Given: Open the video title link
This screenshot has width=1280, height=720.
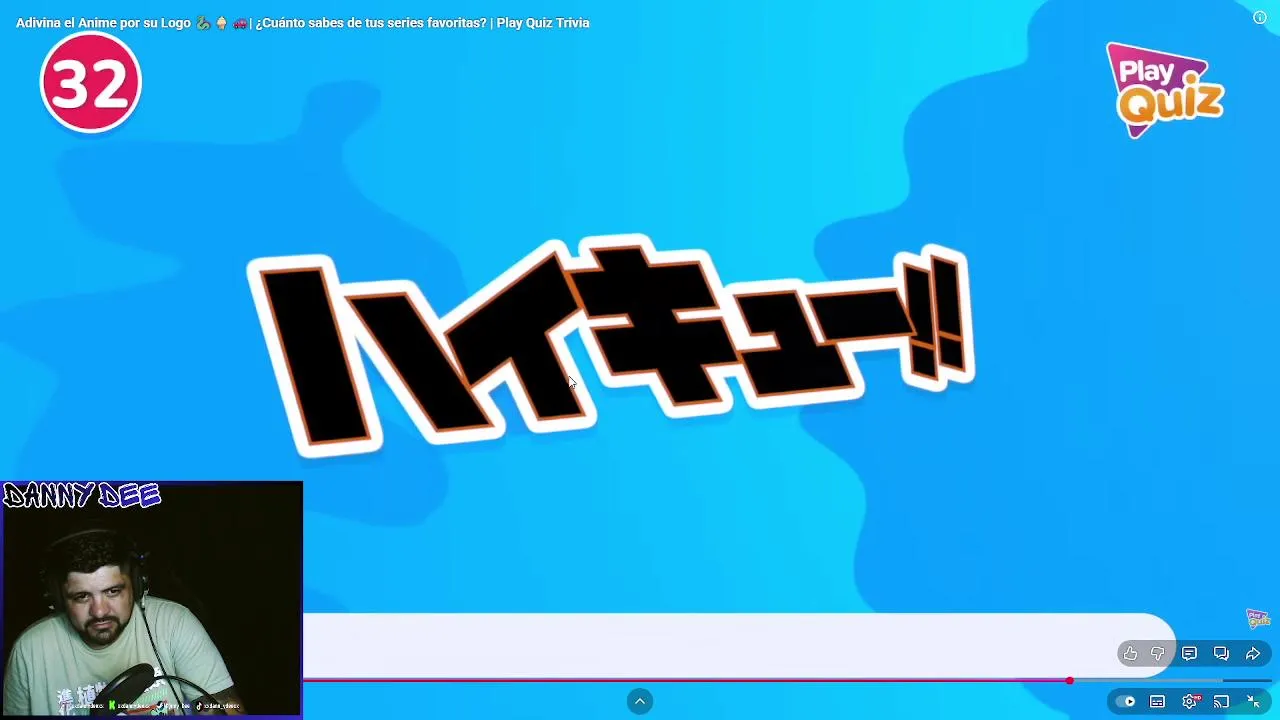Looking at the screenshot, I should [x=302, y=23].
